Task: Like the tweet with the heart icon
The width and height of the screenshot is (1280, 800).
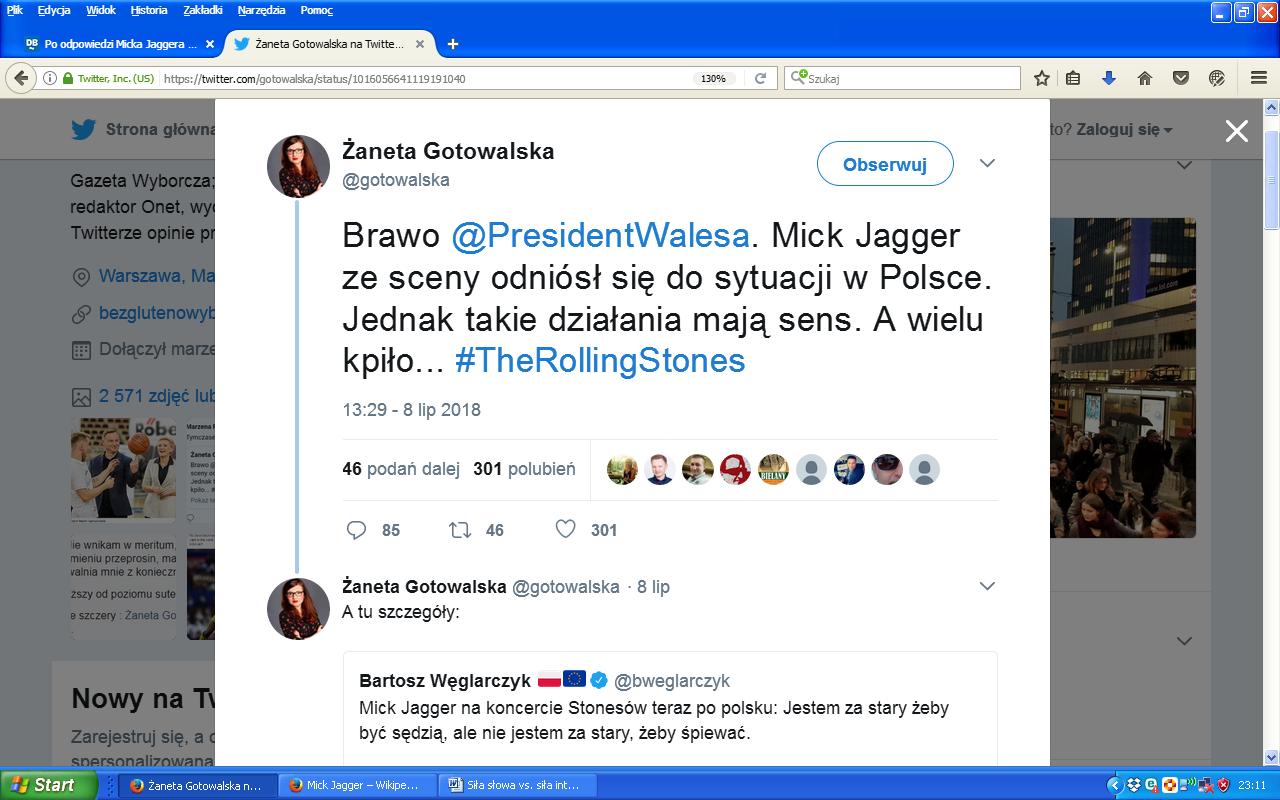Action: point(566,530)
